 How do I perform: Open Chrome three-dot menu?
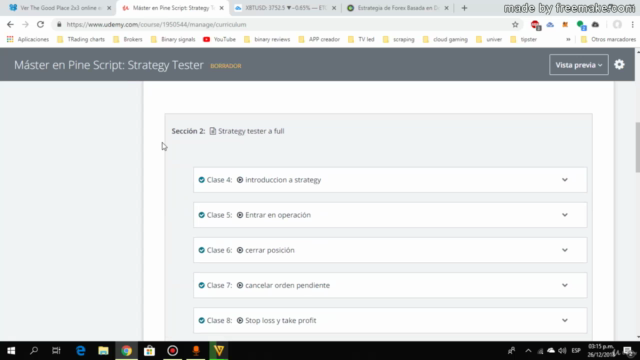coord(632,24)
